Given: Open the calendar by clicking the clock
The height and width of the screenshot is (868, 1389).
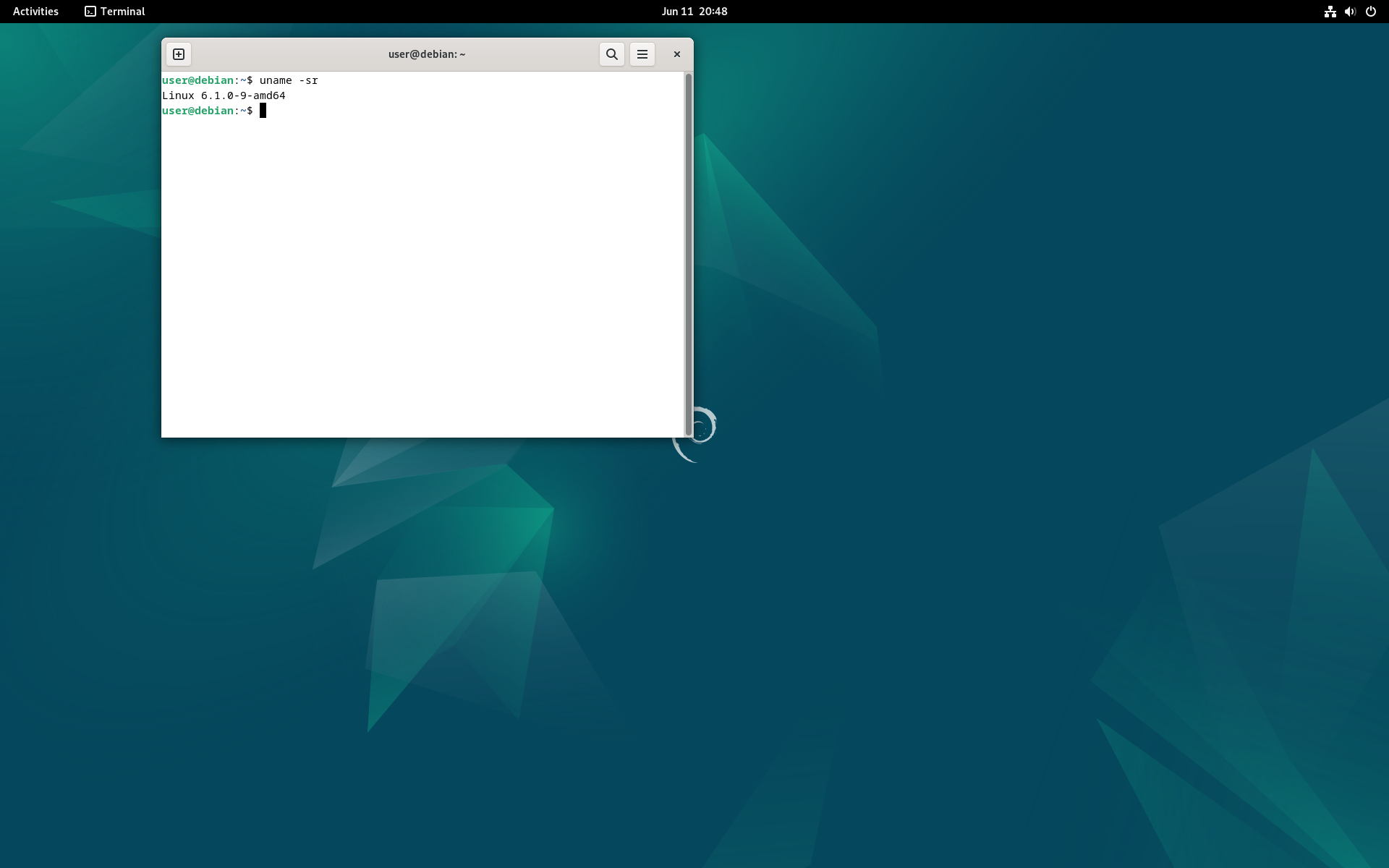Looking at the screenshot, I should pyautogui.click(x=694, y=11).
